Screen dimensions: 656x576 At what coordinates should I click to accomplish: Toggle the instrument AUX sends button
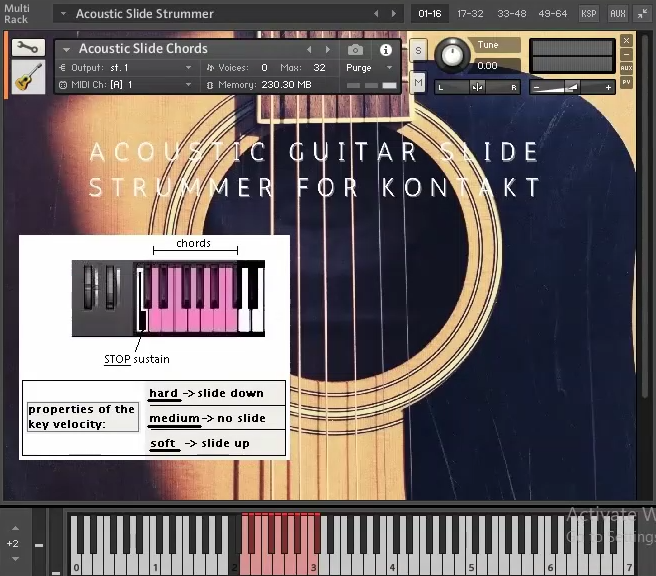(626, 68)
